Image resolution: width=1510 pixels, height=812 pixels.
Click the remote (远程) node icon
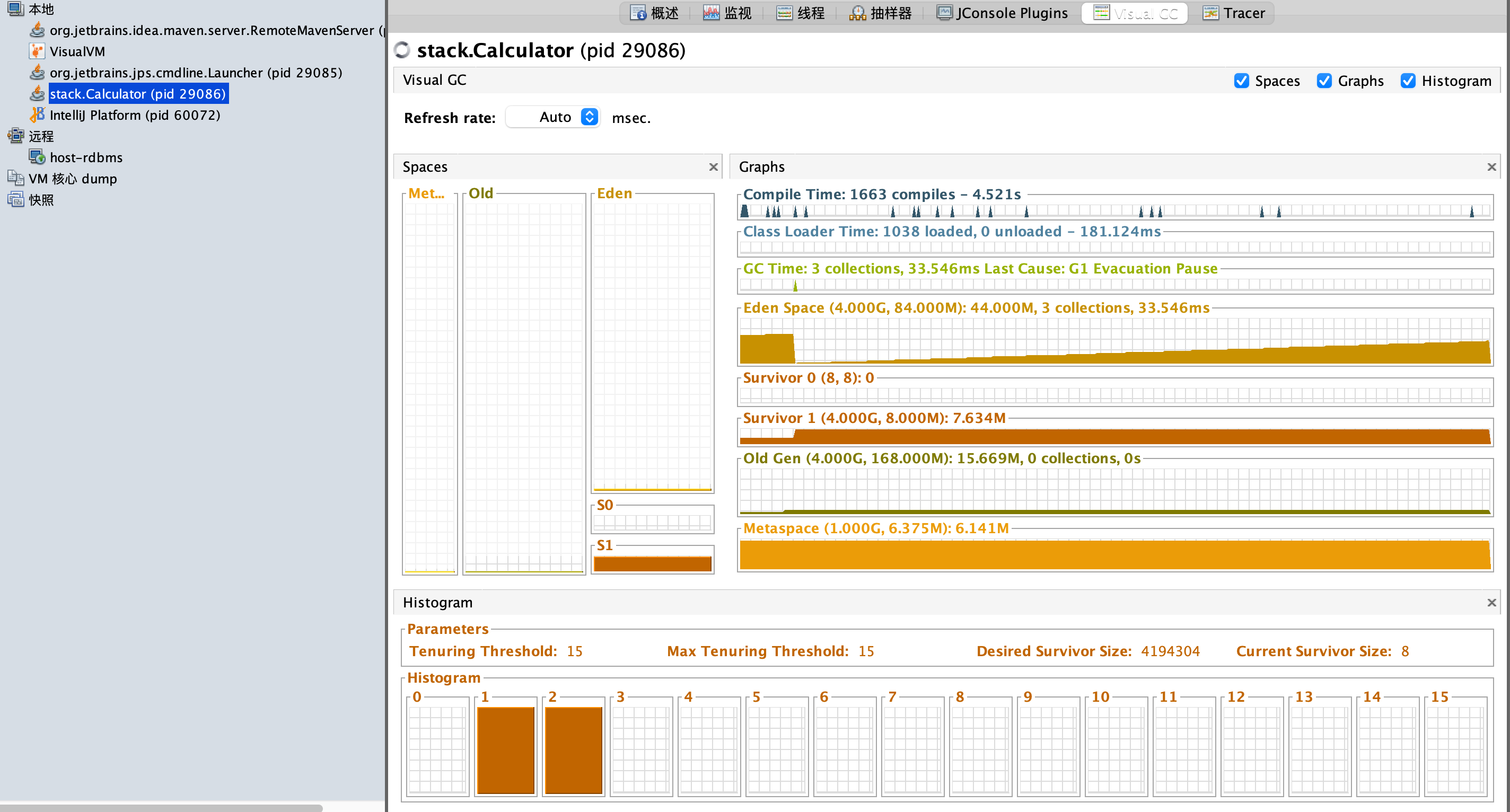[x=15, y=136]
